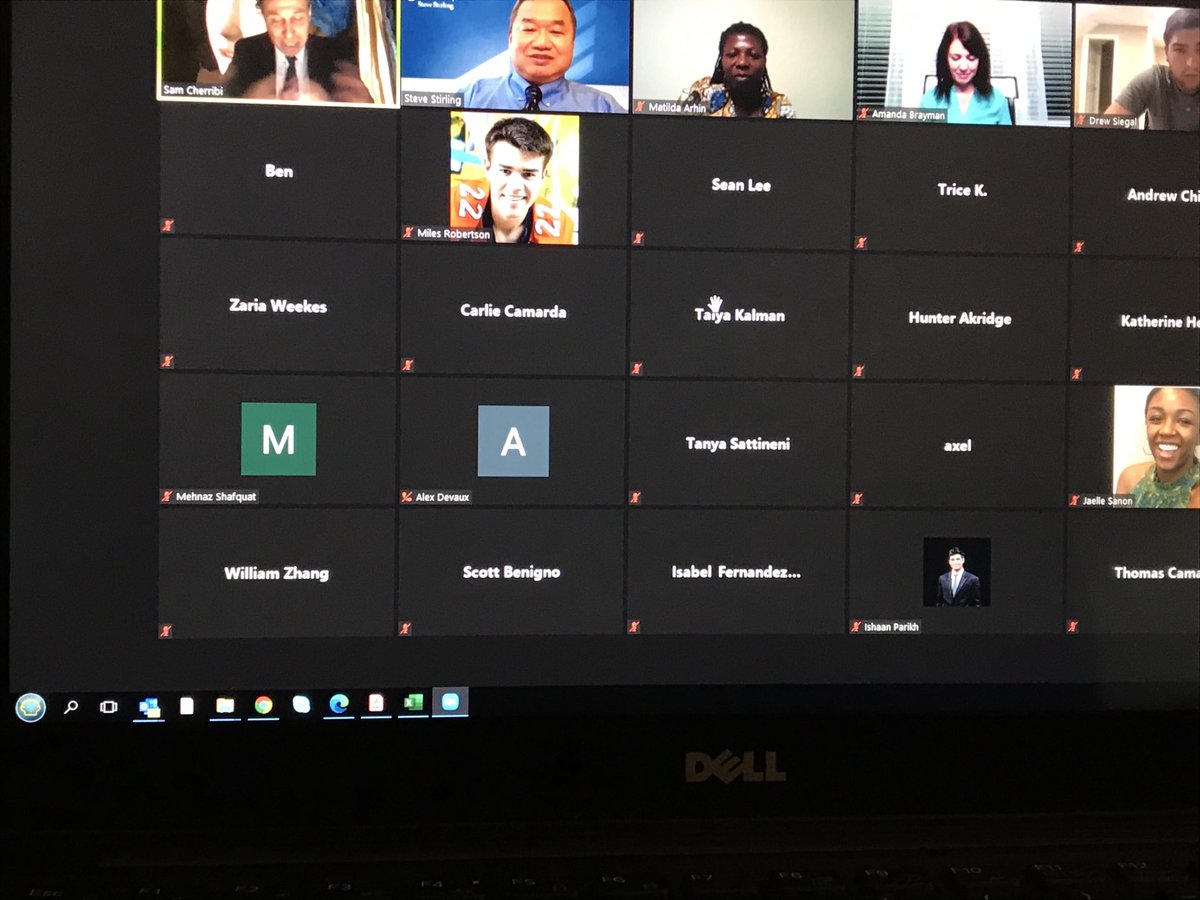Switch to Google Chrome in the taskbar
Image resolution: width=1200 pixels, height=900 pixels.
264,704
